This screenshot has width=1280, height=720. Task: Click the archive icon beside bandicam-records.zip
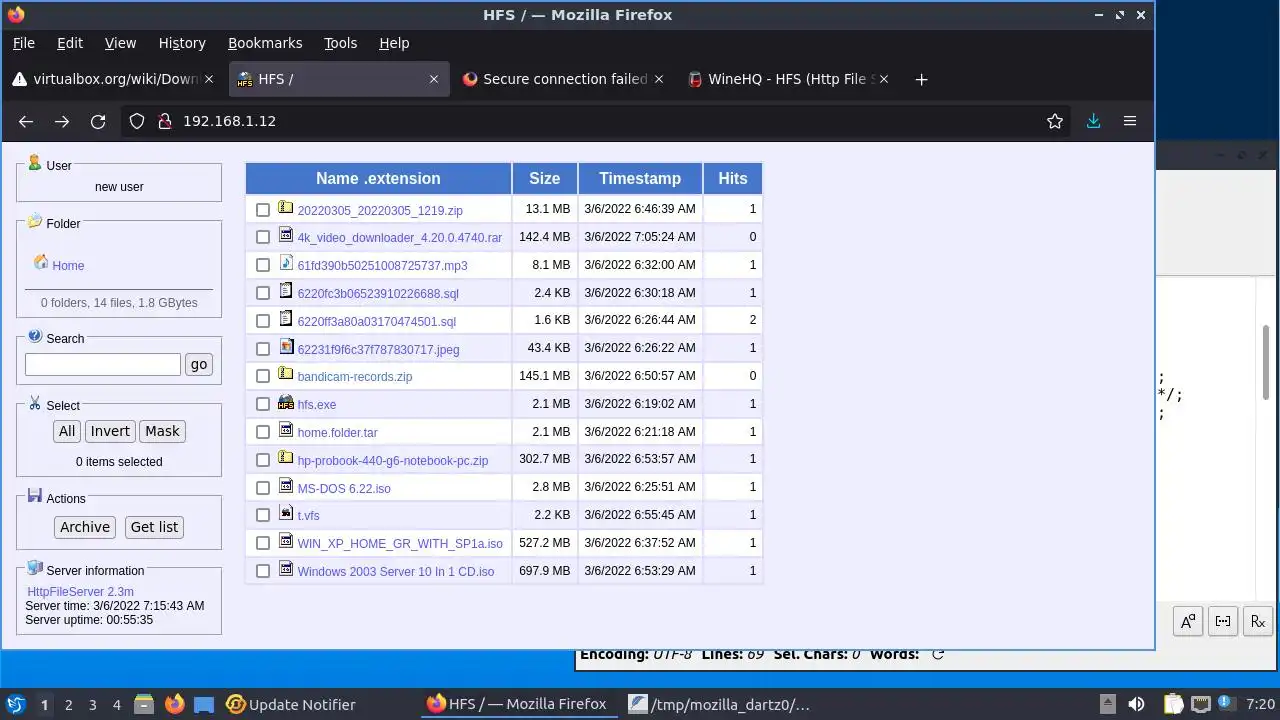[286, 374]
